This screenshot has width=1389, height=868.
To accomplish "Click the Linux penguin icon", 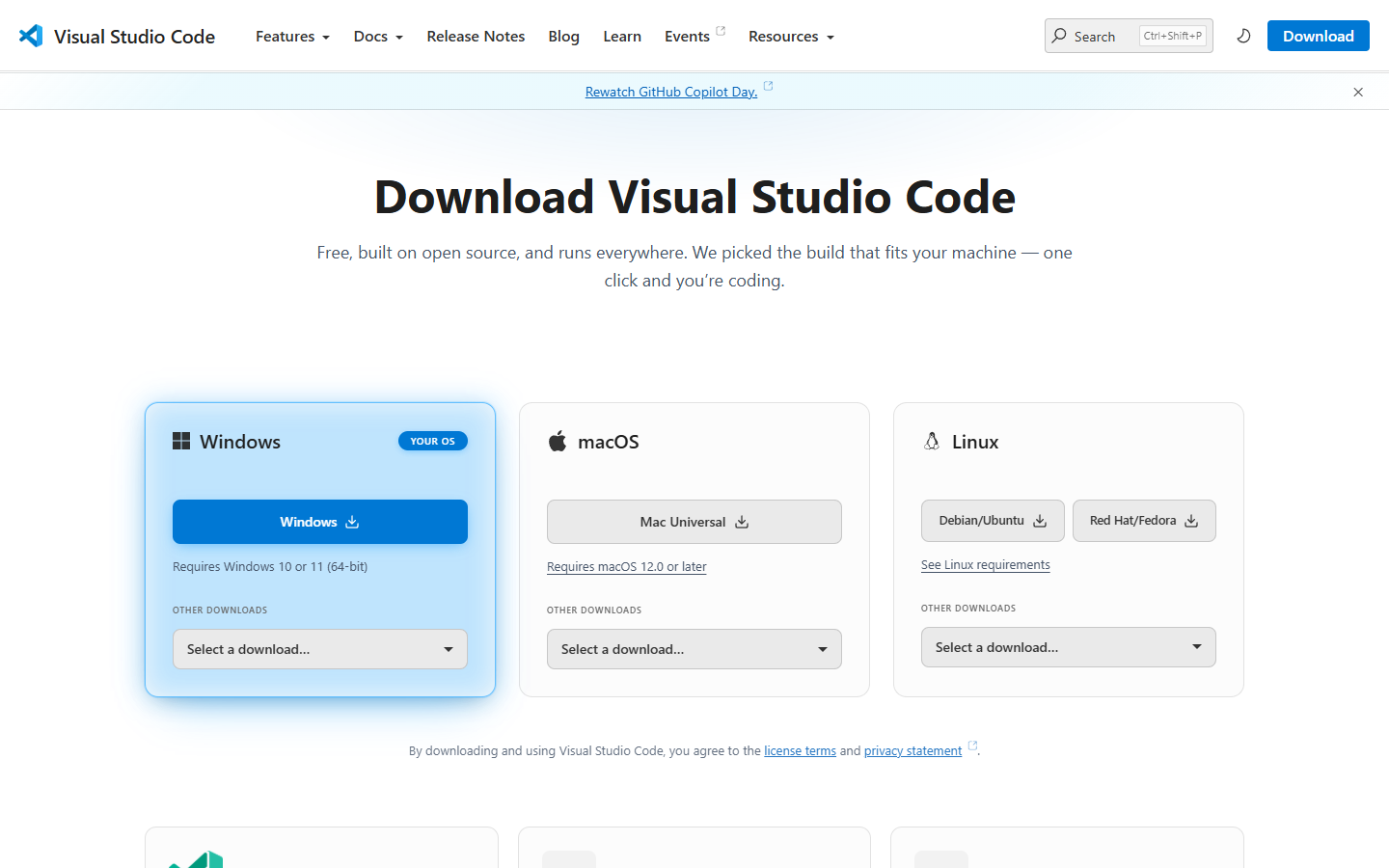I will click(932, 441).
